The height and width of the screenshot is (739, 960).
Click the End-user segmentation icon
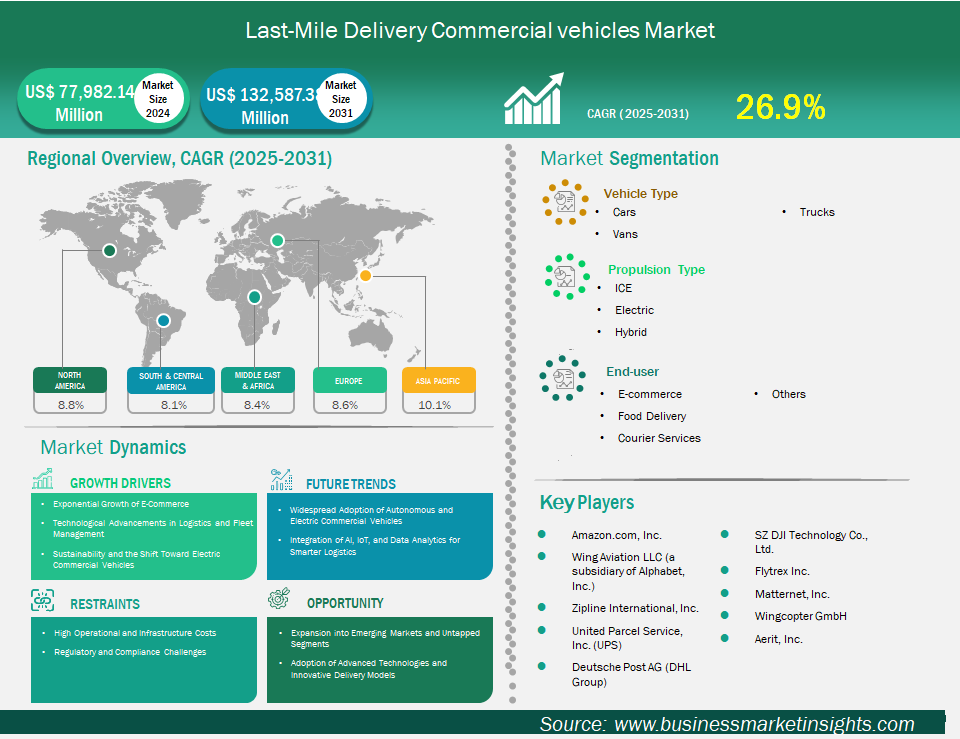pos(563,378)
